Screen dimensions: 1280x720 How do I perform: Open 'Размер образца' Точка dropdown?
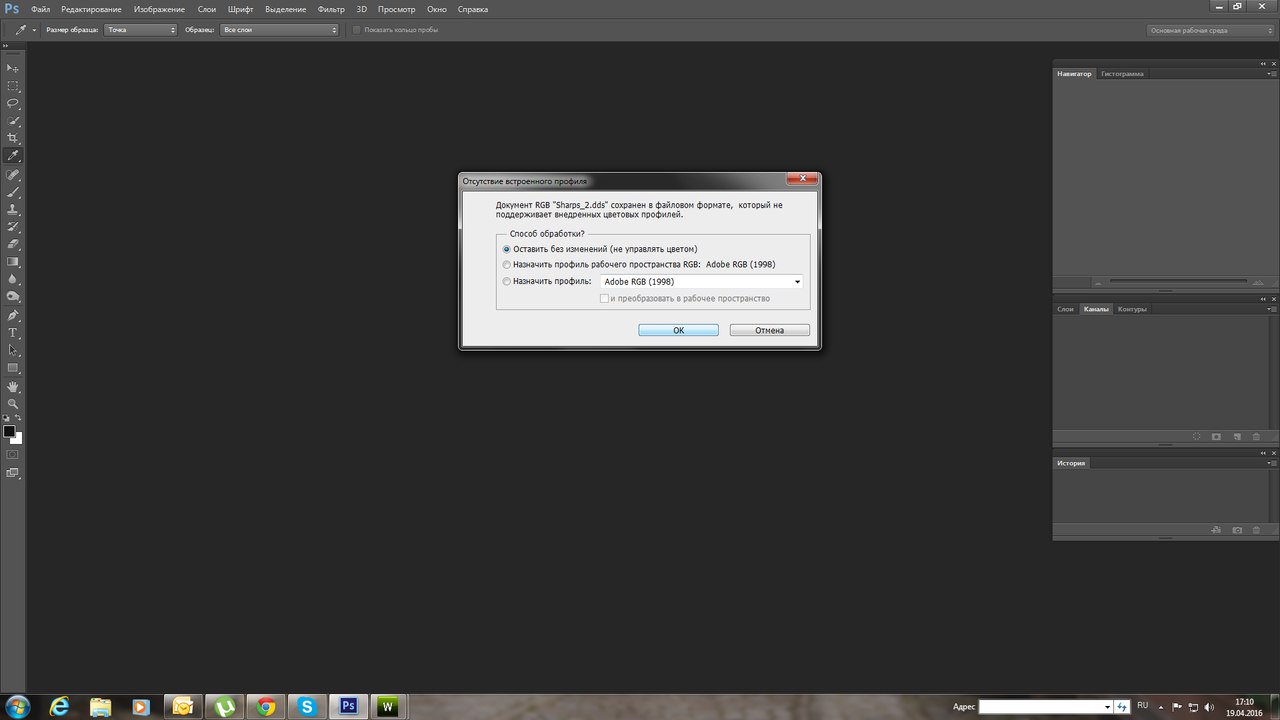click(141, 30)
